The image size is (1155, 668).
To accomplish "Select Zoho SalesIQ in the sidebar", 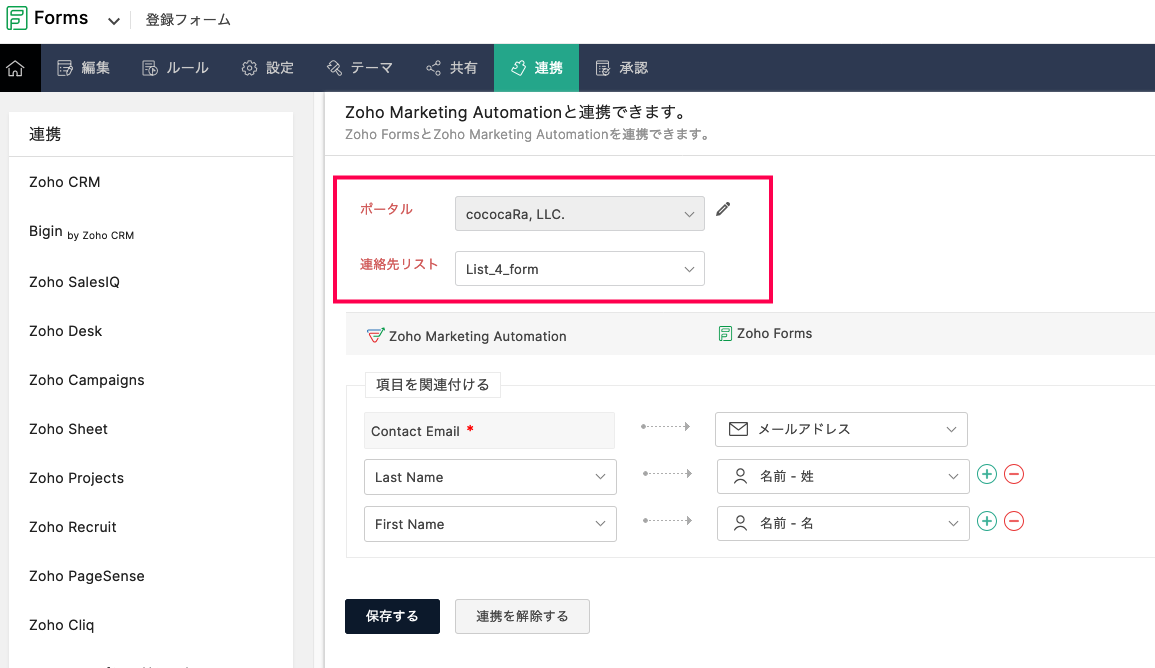I will tap(74, 282).
